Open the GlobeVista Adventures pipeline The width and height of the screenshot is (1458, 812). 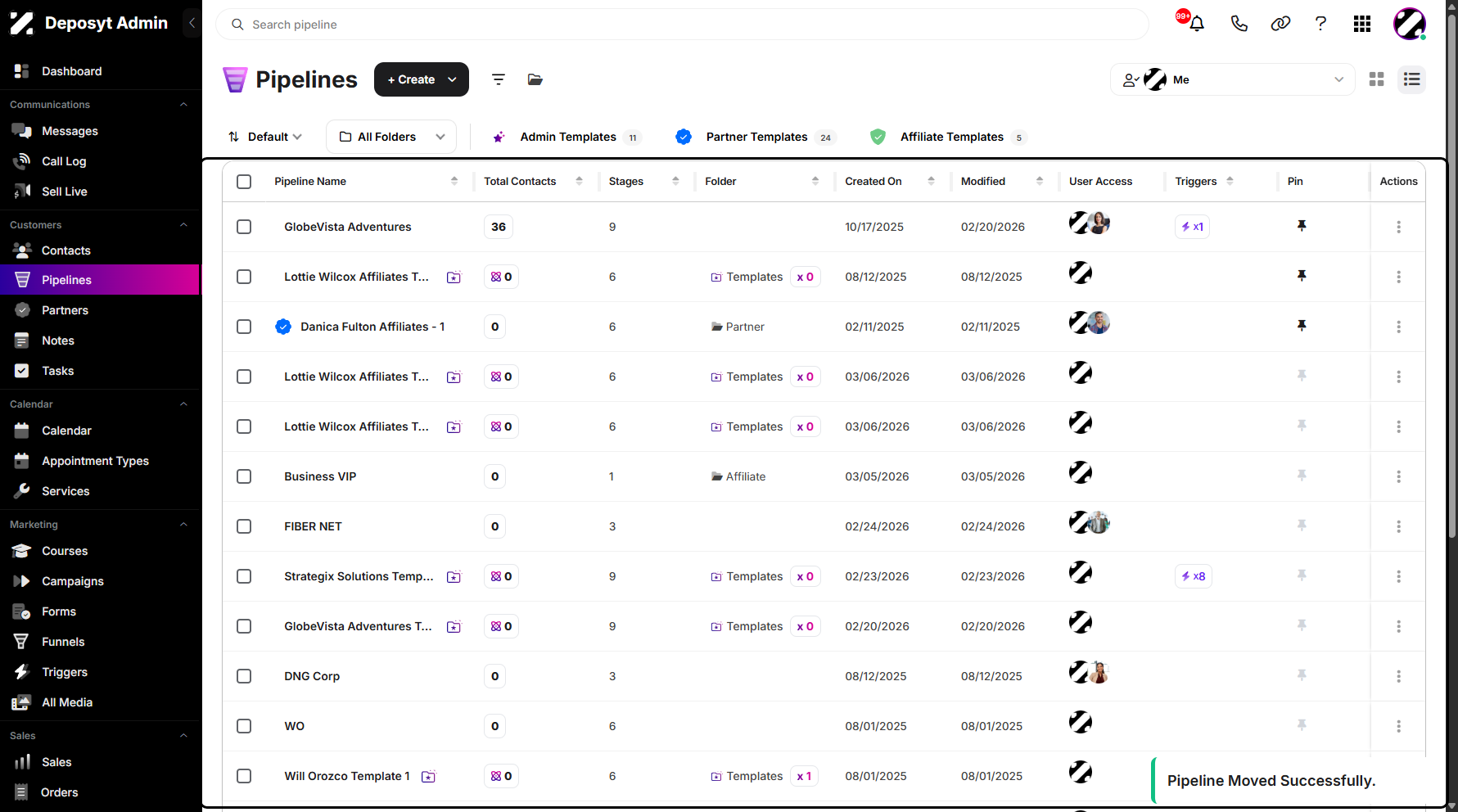tap(347, 227)
